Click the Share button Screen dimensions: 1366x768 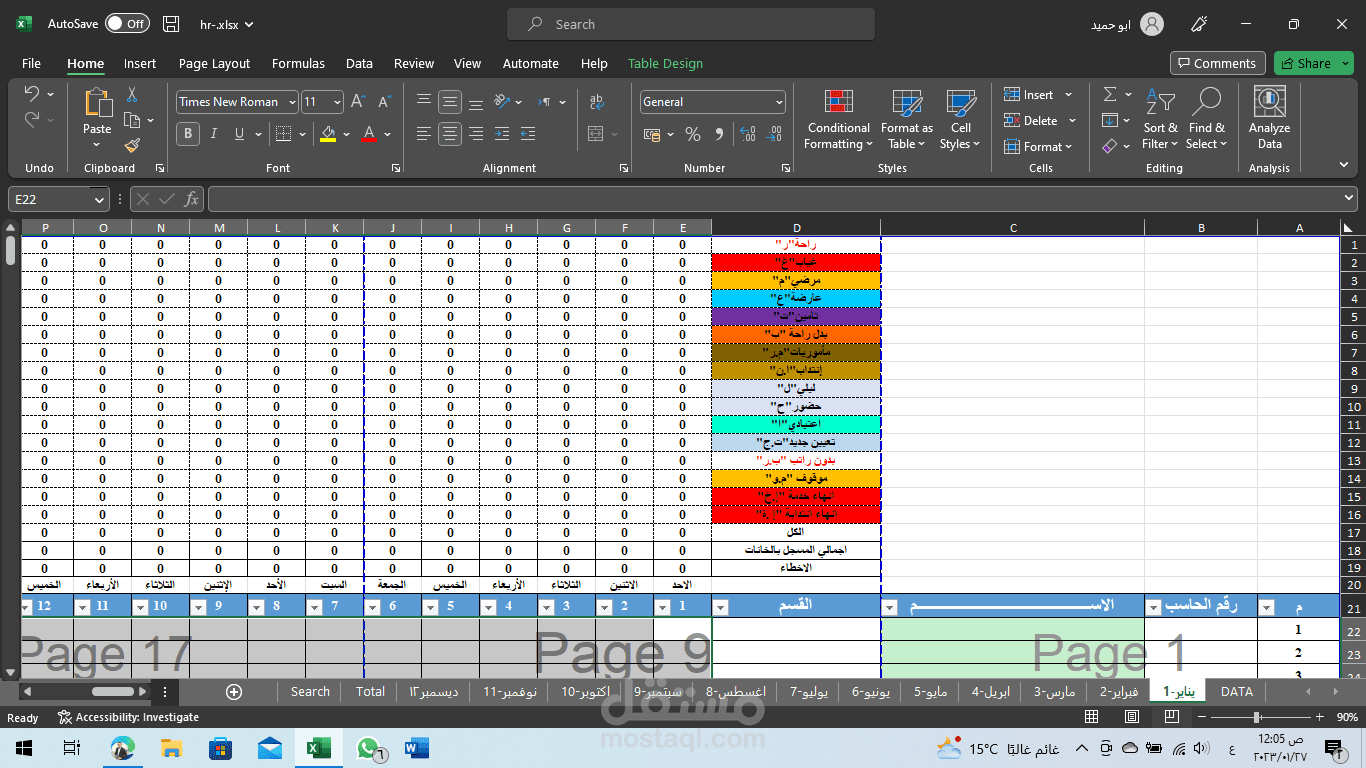[x=1313, y=63]
